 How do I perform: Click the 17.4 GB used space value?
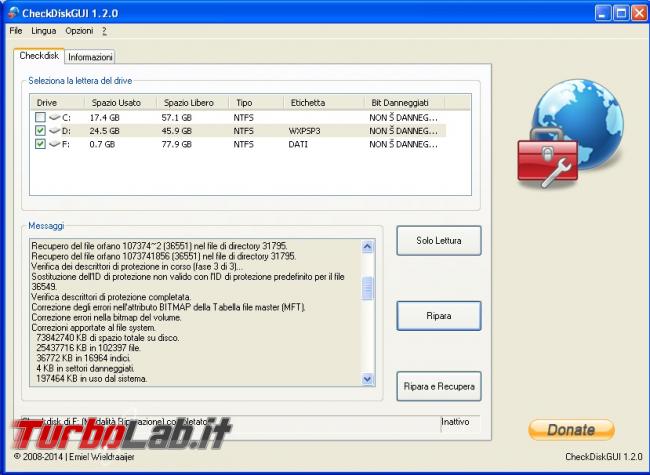pos(104,118)
